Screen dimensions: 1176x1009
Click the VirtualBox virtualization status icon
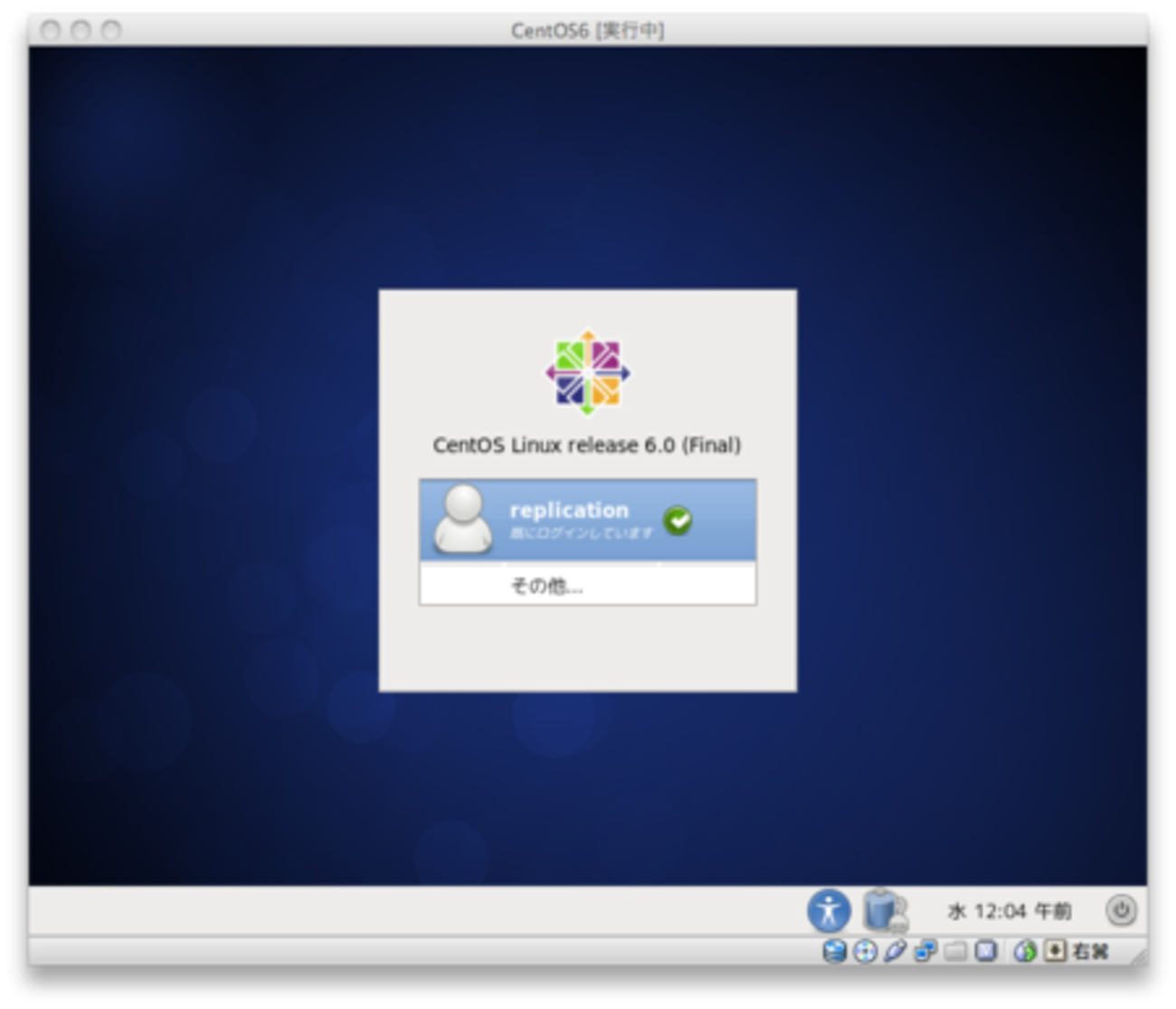[x=985, y=951]
